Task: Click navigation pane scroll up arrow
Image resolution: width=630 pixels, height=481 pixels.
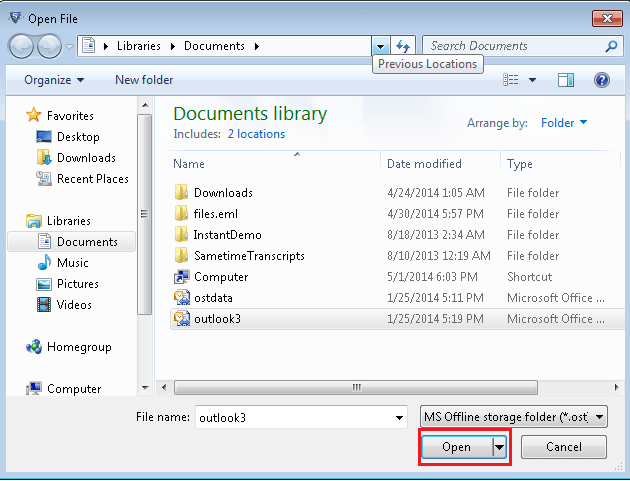Action: pos(145,105)
